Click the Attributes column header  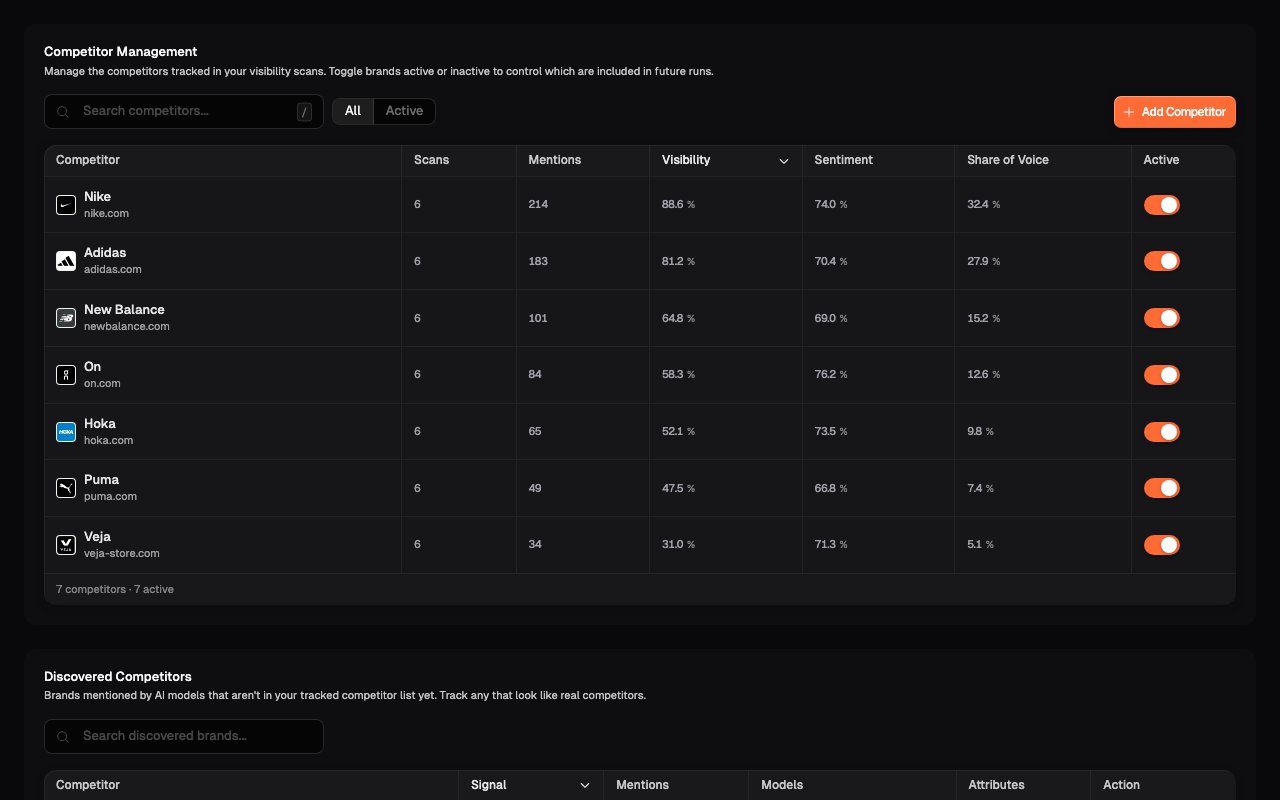click(996, 785)
